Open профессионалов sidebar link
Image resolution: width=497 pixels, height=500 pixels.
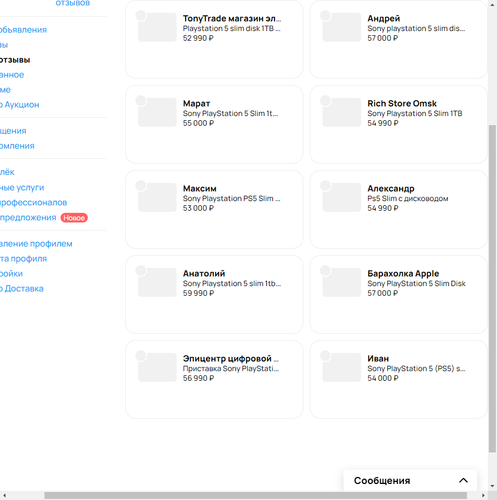[x=33, y=203]
